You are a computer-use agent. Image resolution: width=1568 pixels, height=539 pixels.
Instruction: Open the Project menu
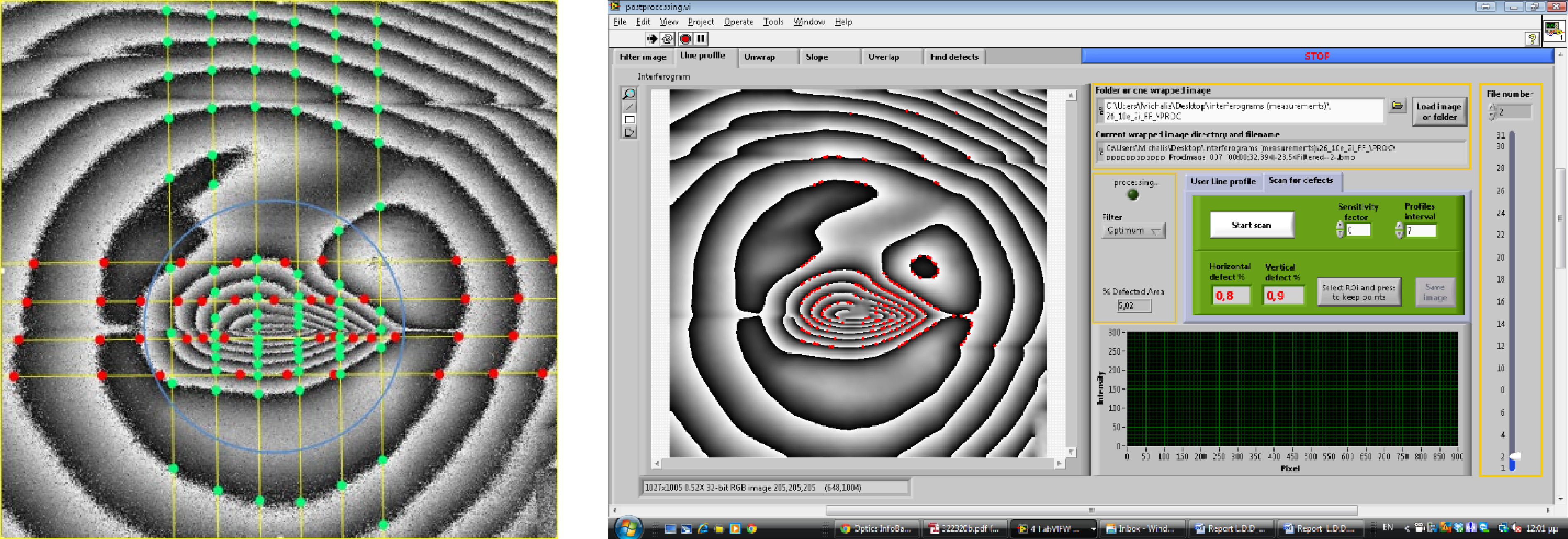701,22
